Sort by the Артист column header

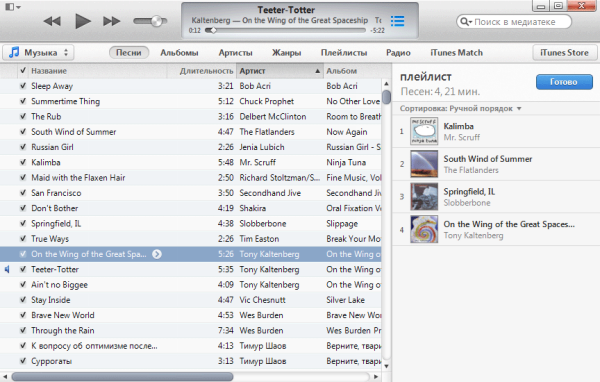coord(279,71)
